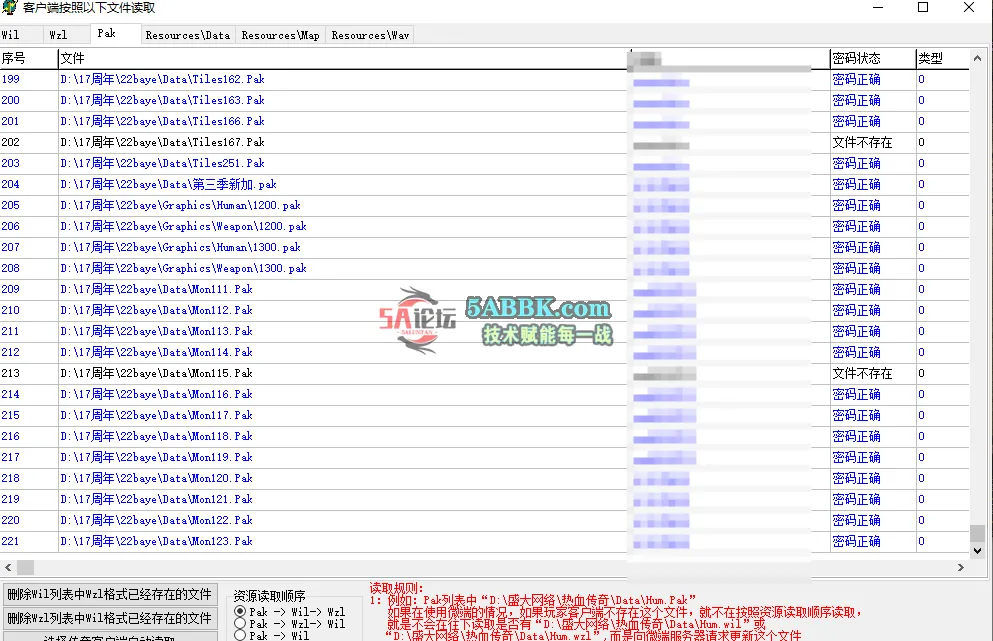Select file row Mon112.Pak
The image size is (993, 641).
click(x=484, y=310)
